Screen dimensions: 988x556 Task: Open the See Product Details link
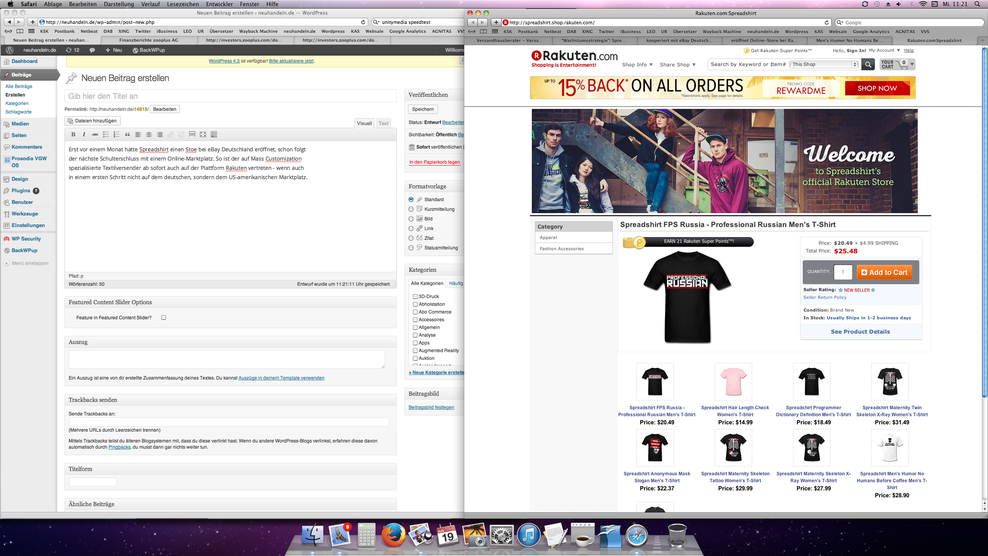(x=860, y=332)
